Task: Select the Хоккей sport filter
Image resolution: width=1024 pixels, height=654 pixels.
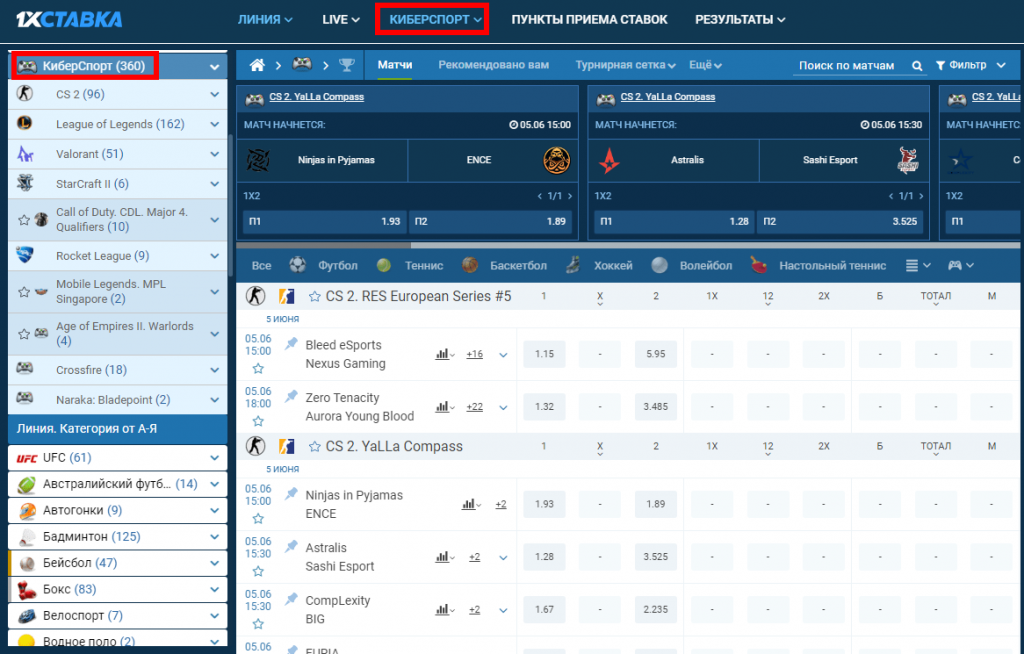Action: pos(613,266)
